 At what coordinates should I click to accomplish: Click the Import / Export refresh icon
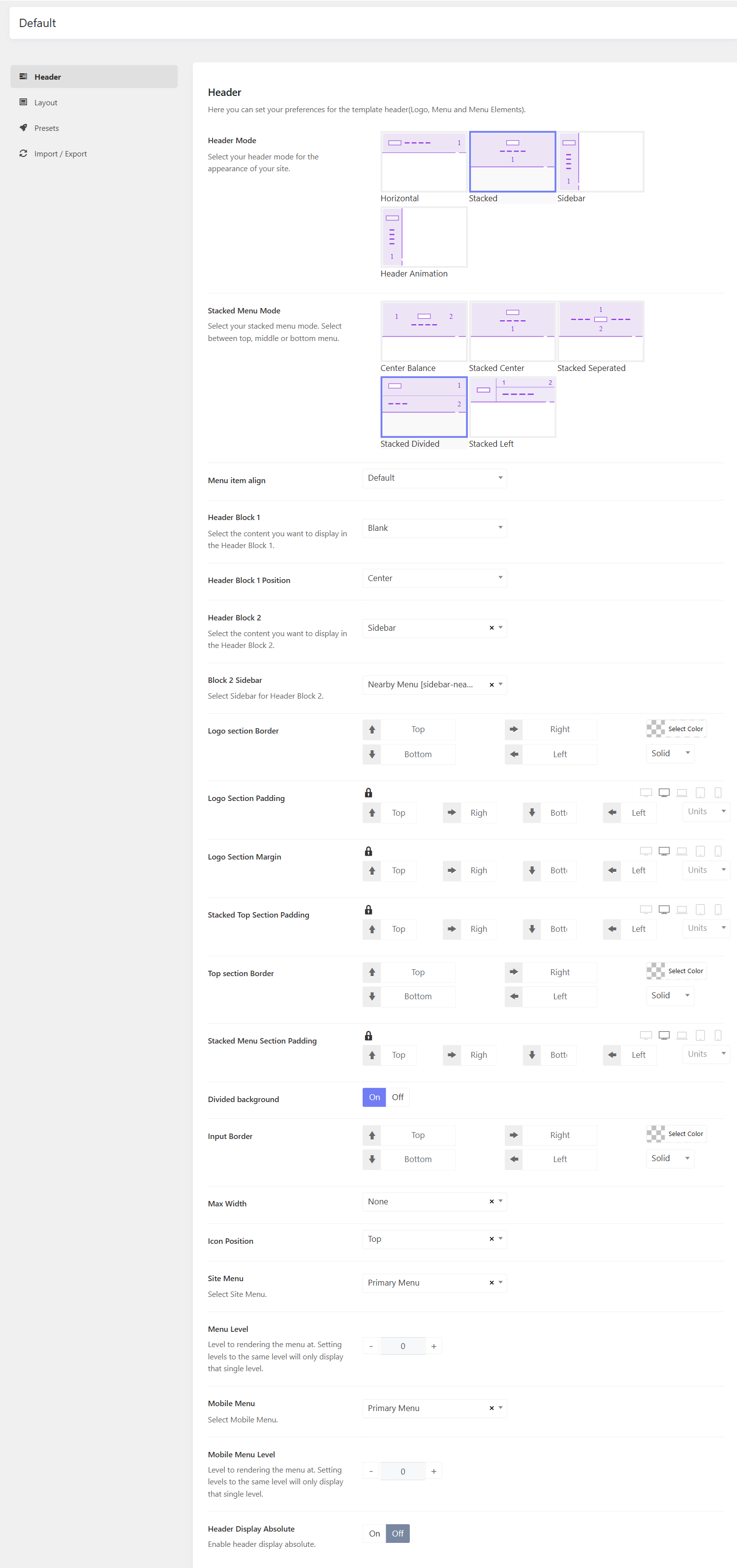tap(23, 154)
